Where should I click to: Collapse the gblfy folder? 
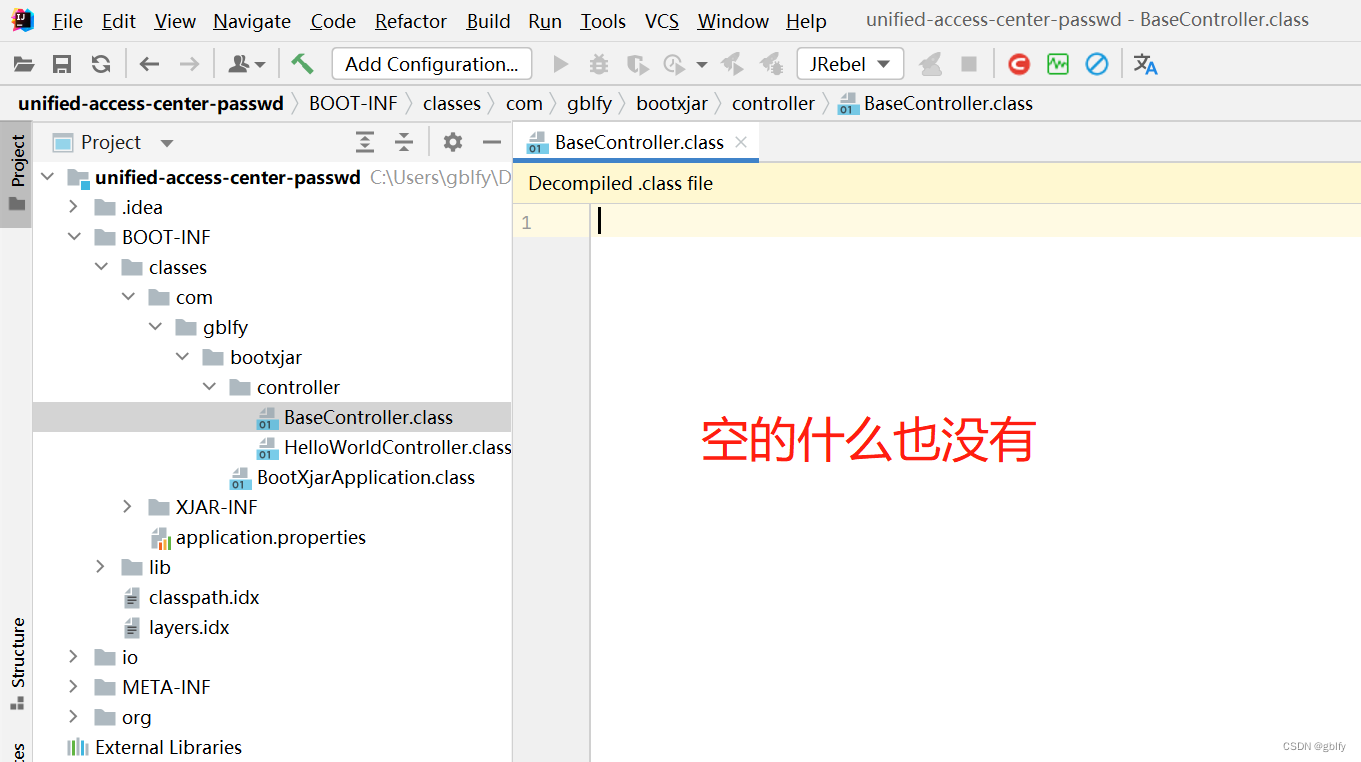[x=154, y=327]
